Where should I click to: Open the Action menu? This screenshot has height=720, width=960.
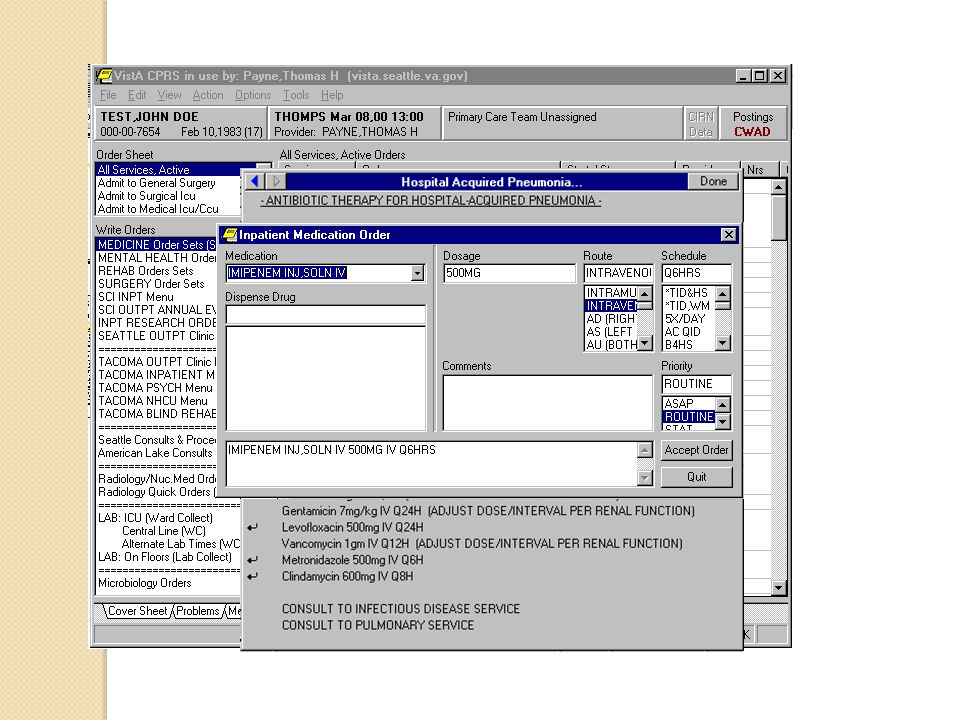coord(208,95)
